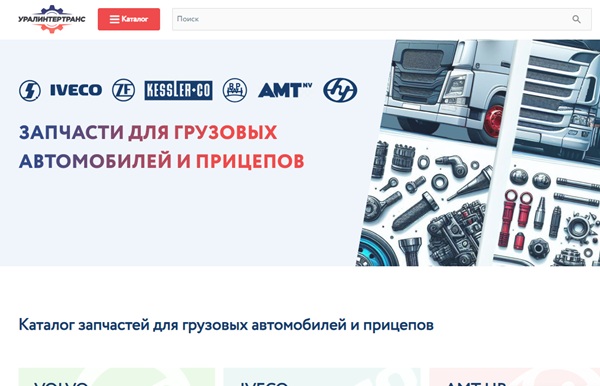Focus the Поиск search field

point(382,19)
